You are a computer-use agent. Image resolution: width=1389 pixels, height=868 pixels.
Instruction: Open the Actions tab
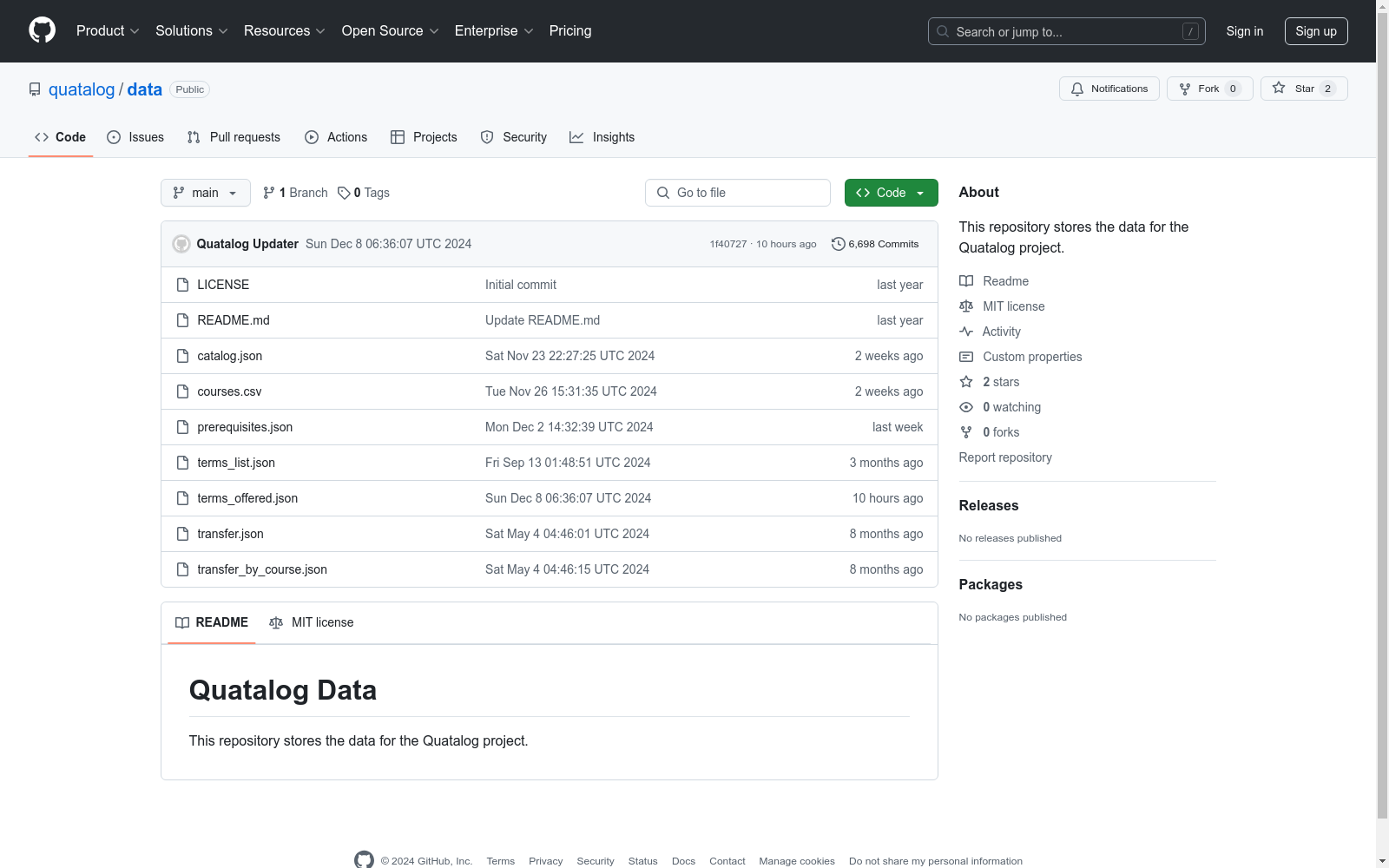(336, 137)
